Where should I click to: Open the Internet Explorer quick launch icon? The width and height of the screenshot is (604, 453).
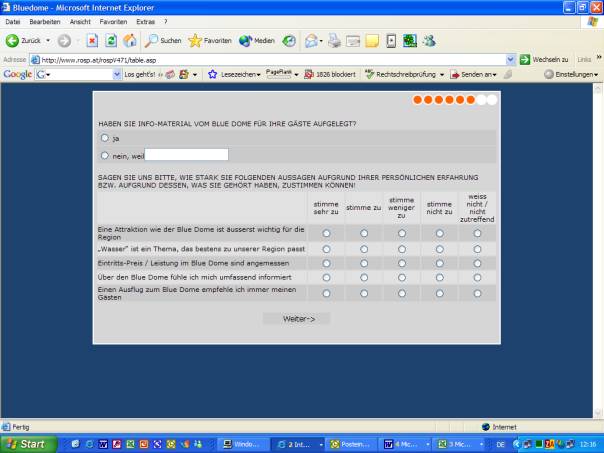click(89, 444)
